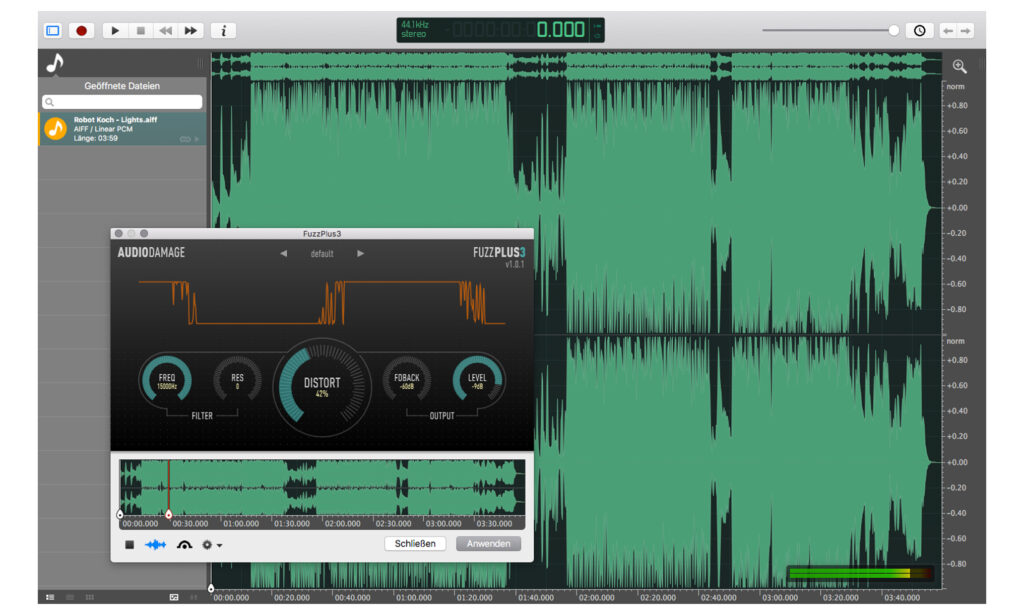Click the 01:00.000 mark in preview timeline
The image size is (1024, 614).
point(241,523)
